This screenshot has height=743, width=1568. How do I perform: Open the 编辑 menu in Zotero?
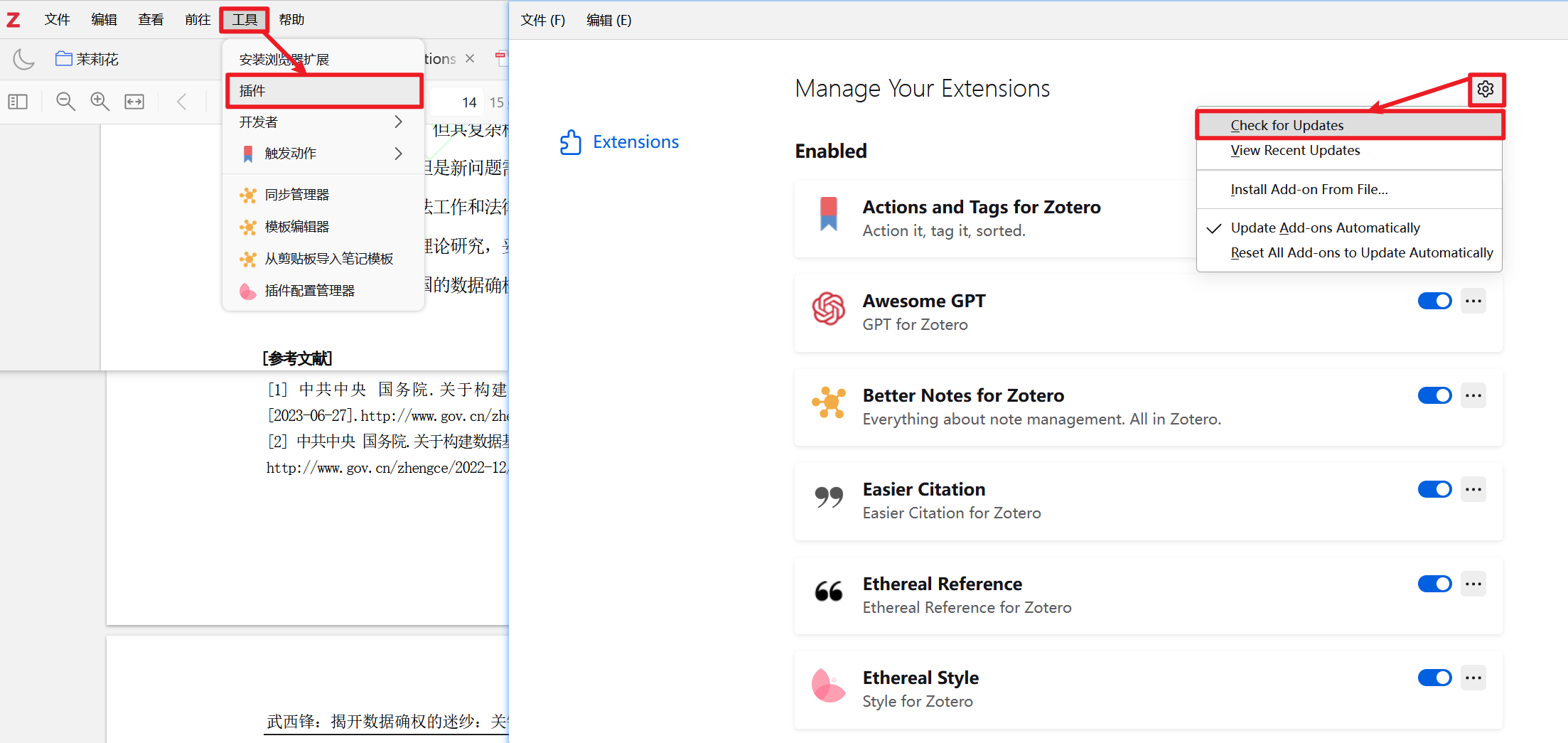tap(104, 20)
